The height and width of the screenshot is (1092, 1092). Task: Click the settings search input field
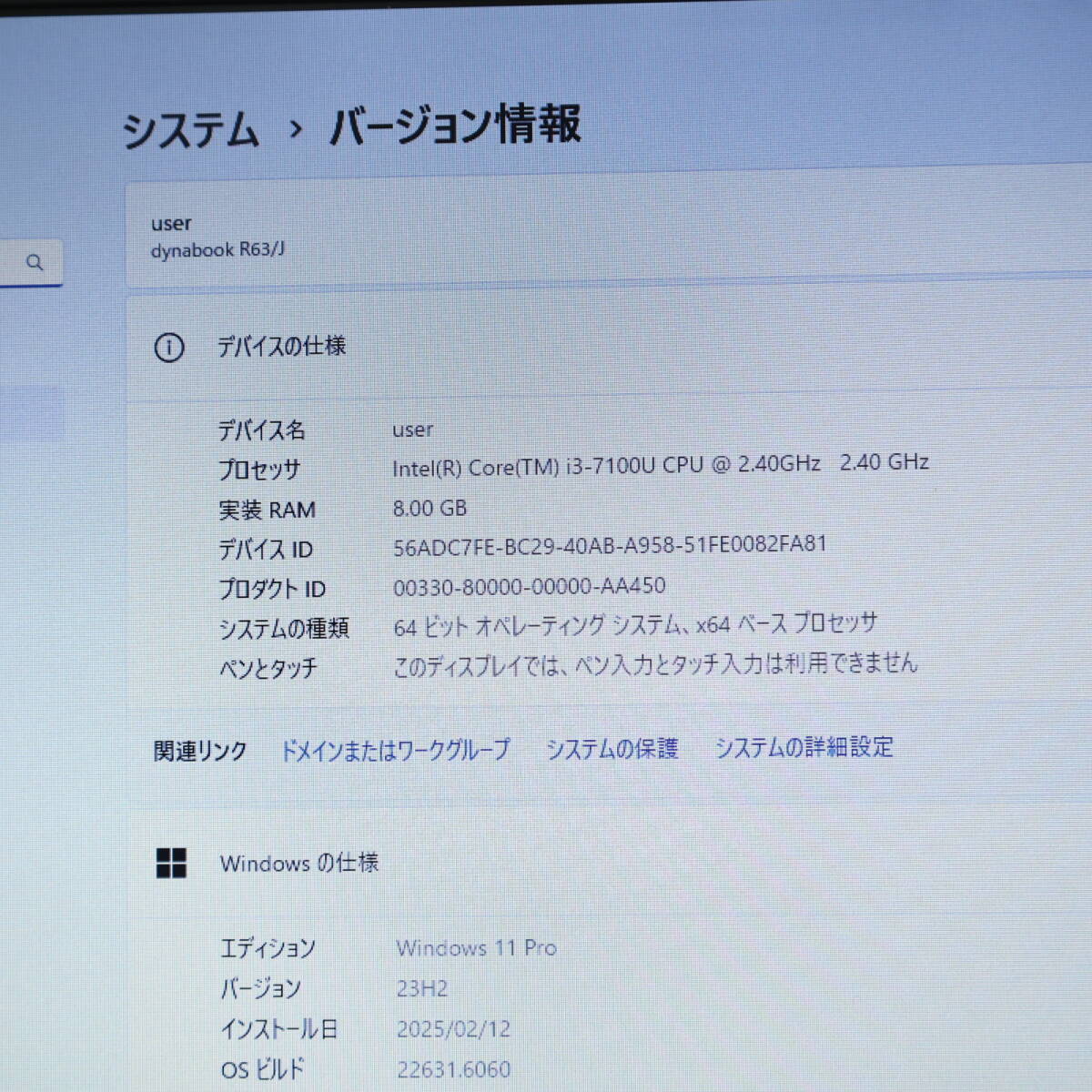point(31,263)
